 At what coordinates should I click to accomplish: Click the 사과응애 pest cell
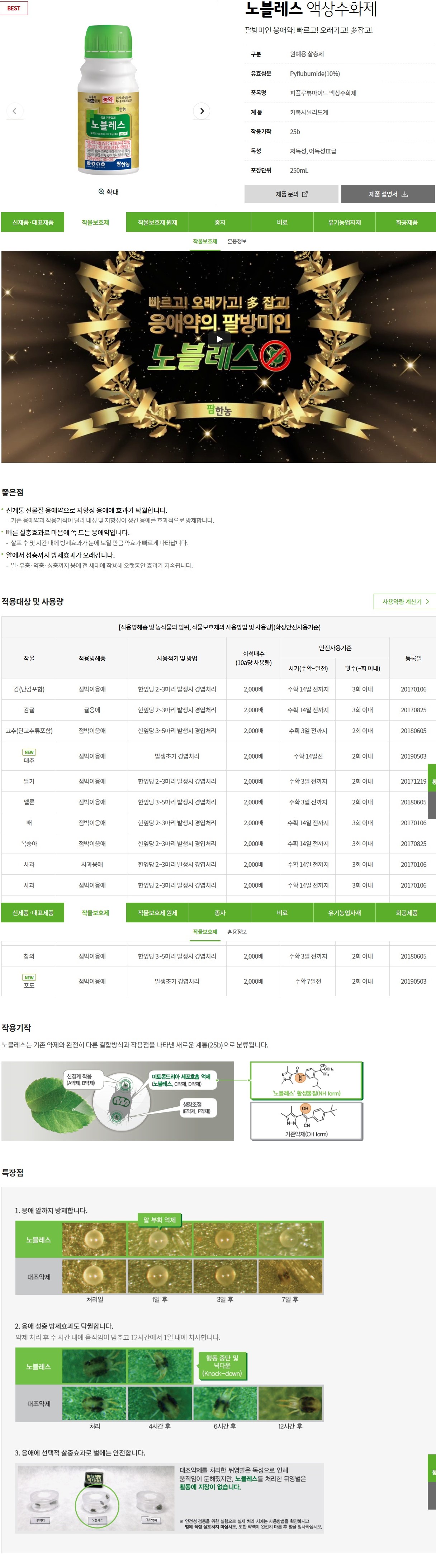(92, 864)
